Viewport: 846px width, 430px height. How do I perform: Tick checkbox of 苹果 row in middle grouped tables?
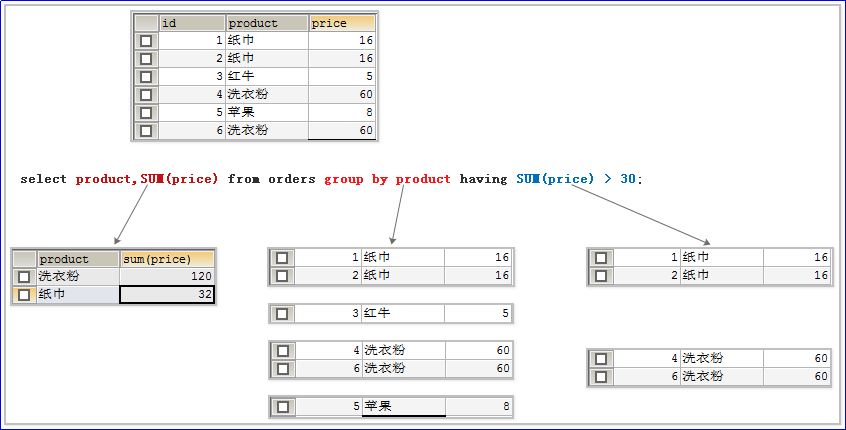(x=282, y=407)
